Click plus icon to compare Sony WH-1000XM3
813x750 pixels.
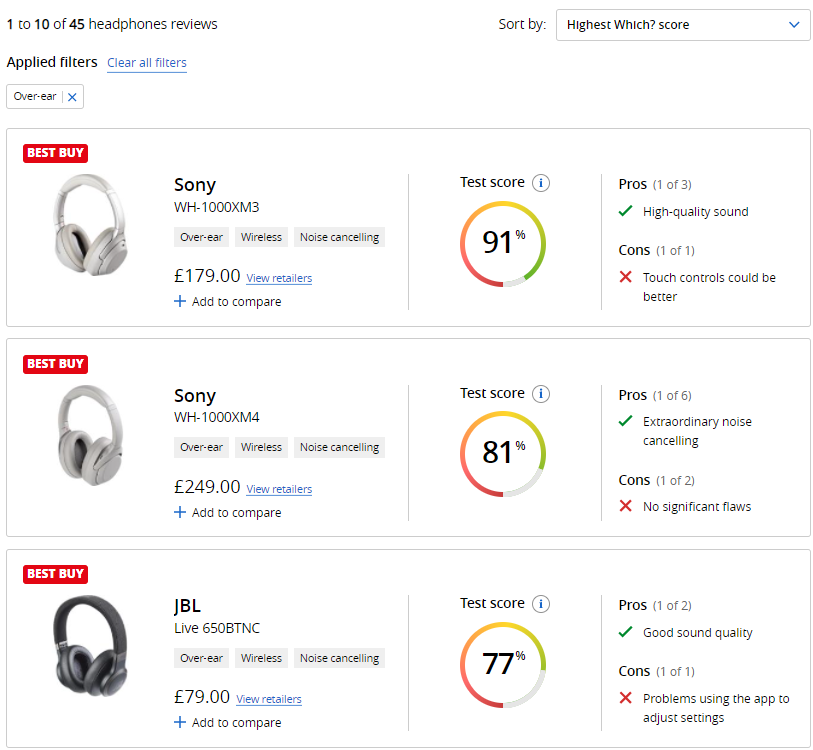(x=180, y=301)
